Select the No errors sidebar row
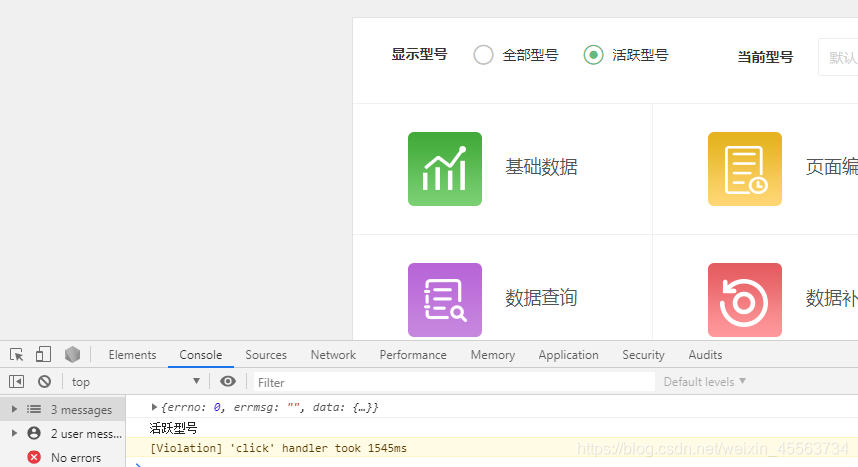The width and height of the screenshot is (858, 467). point(63,457)
